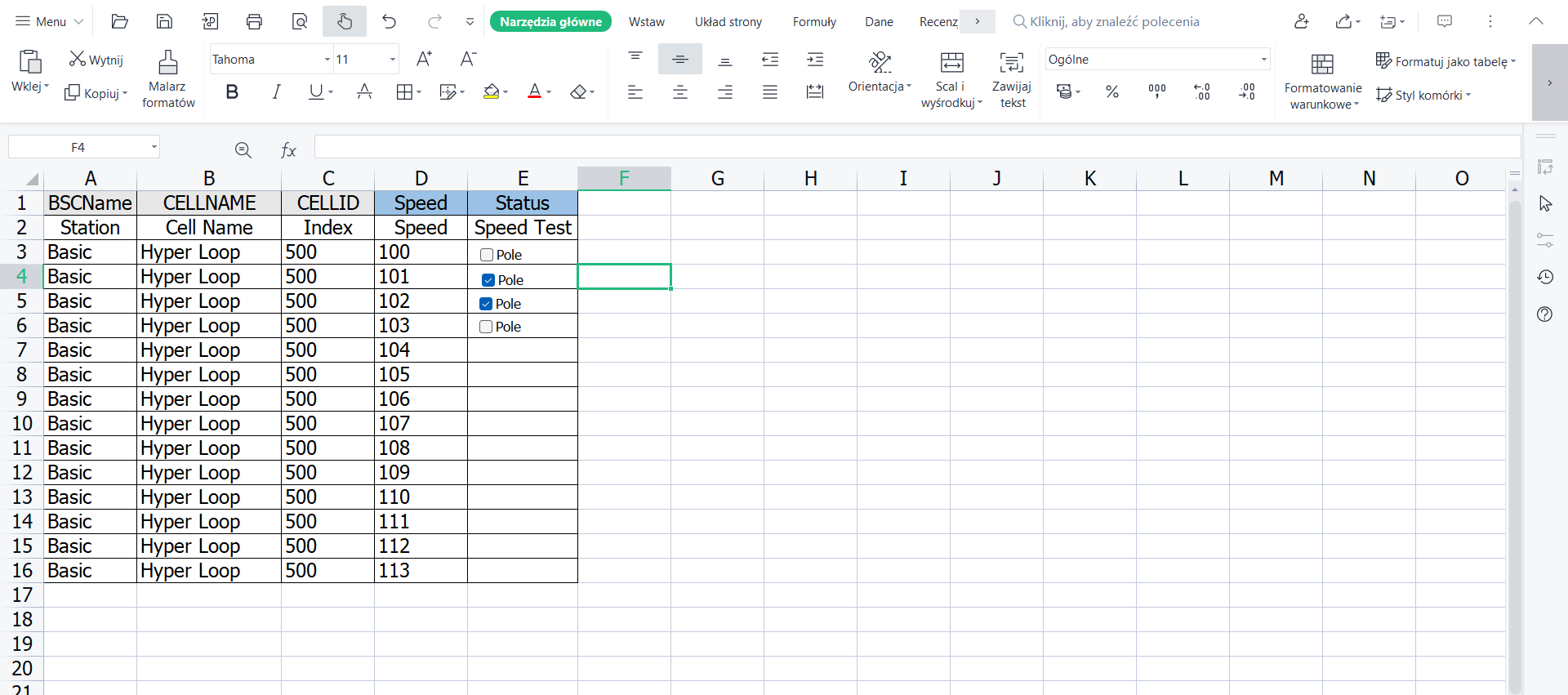Click the Kopiuj copy button
Image resolution: width=1568 pixels, height=695 pixels.
coord(96,93)
